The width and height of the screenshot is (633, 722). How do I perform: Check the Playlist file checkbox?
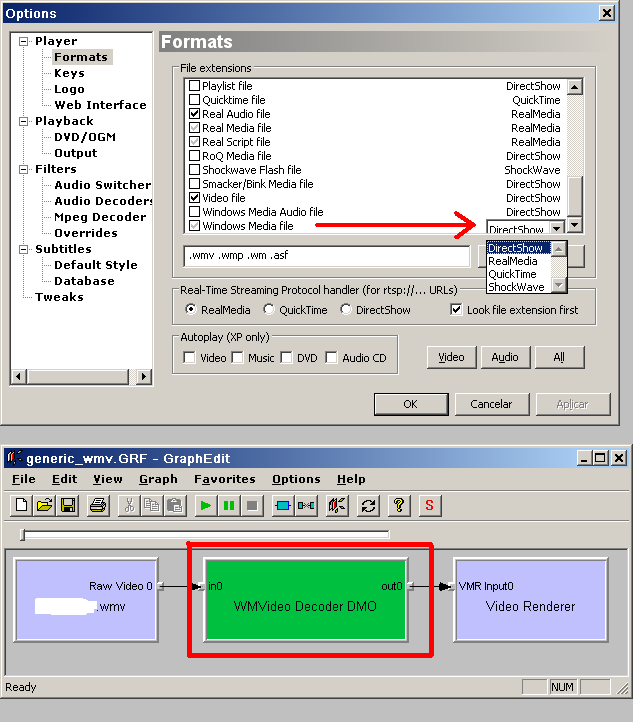click(x=194, y=86)
